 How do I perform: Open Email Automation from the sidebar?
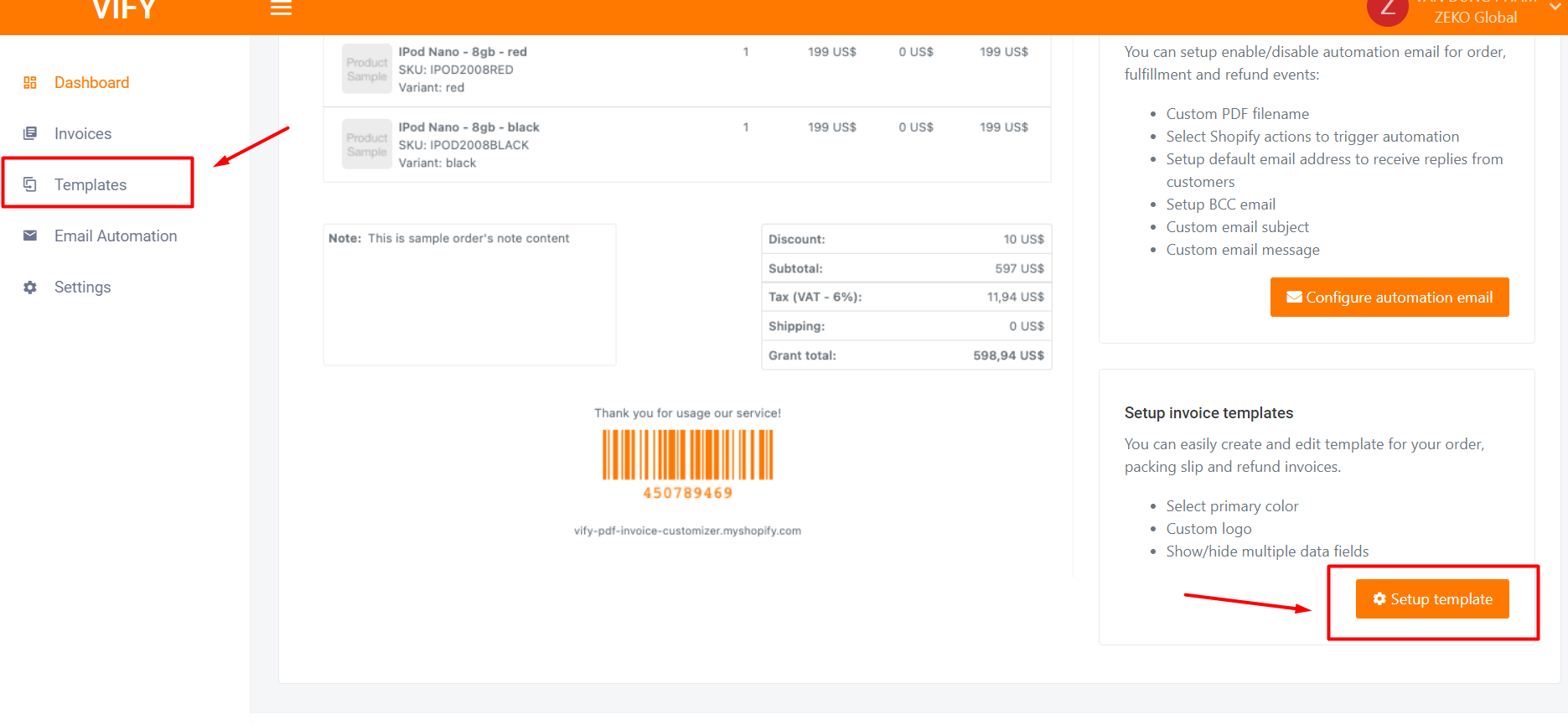[x=116, y=236]
